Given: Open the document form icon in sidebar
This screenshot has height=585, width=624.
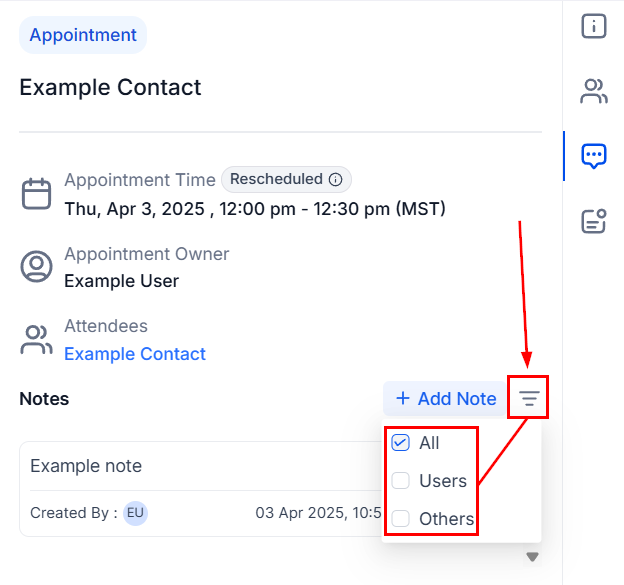Looking at the screenshot, I should [x=594, y=221].
